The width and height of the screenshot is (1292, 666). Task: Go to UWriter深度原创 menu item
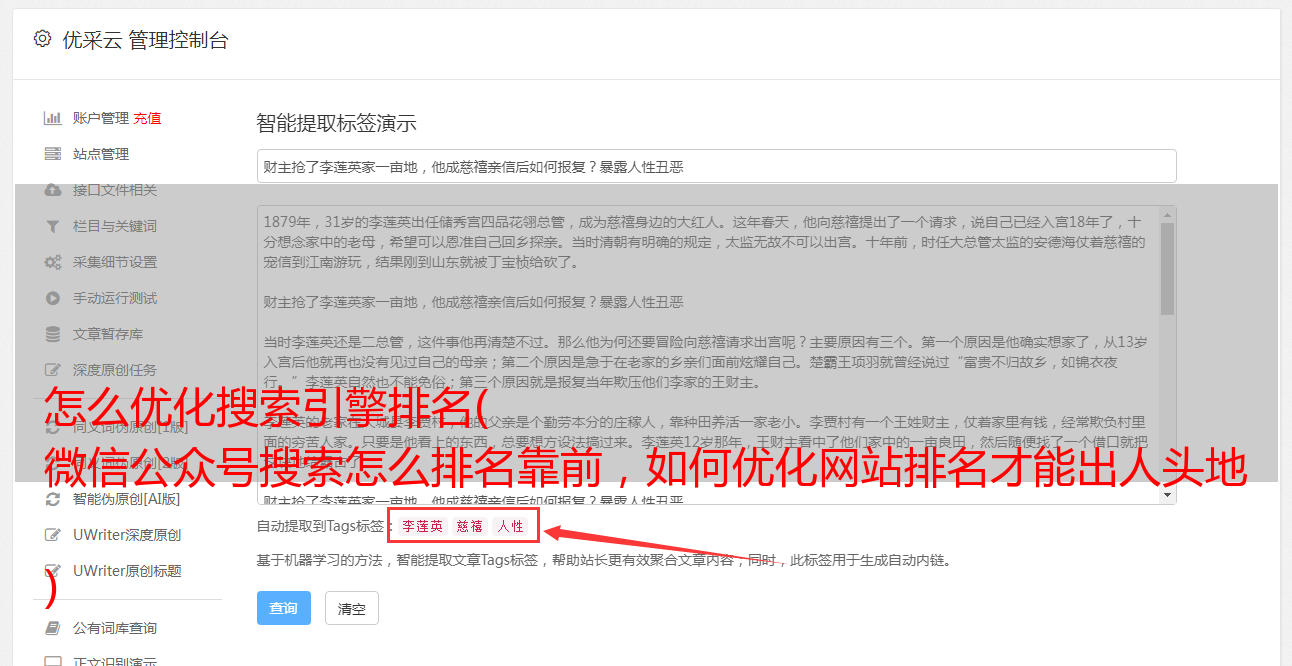coord(127,535)
